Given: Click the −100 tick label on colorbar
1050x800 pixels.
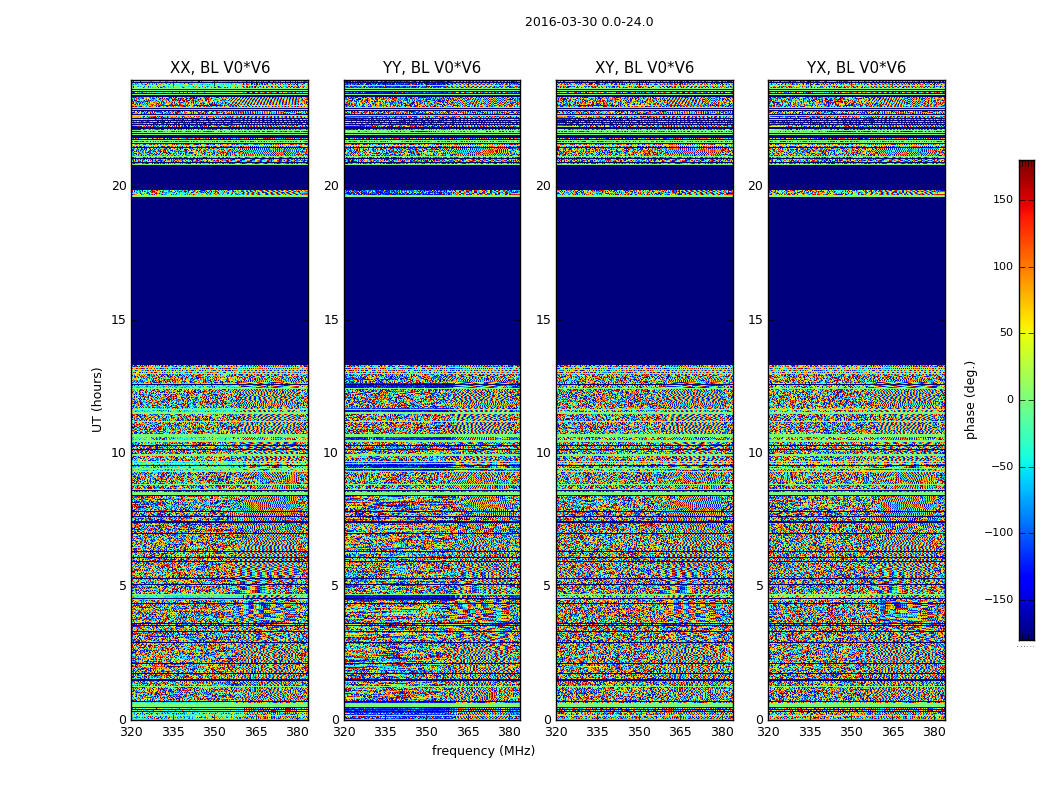Looking at the screenshot, I should click(x=999, y=533).
